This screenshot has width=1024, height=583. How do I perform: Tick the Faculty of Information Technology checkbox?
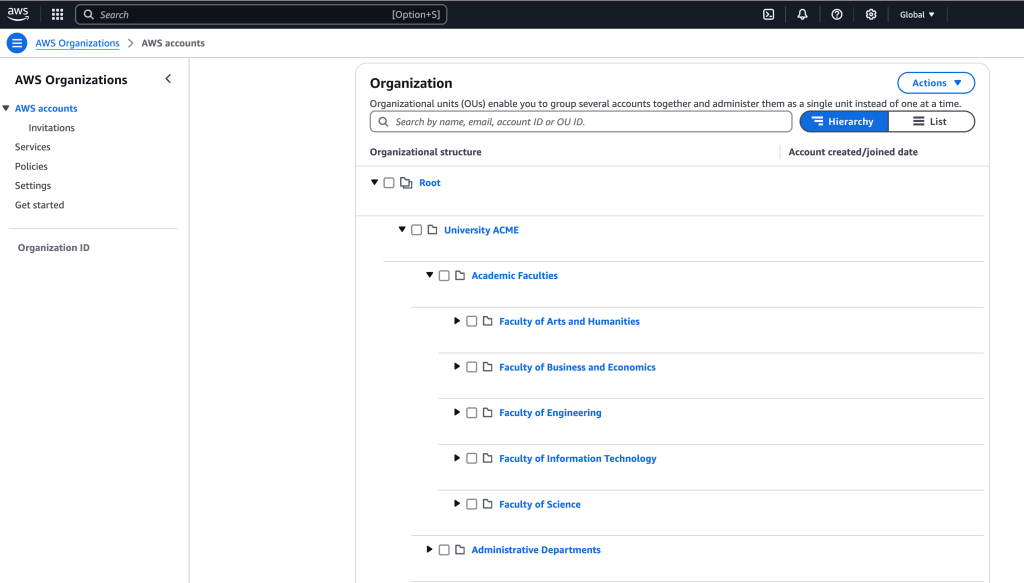[x=472, y=458]
